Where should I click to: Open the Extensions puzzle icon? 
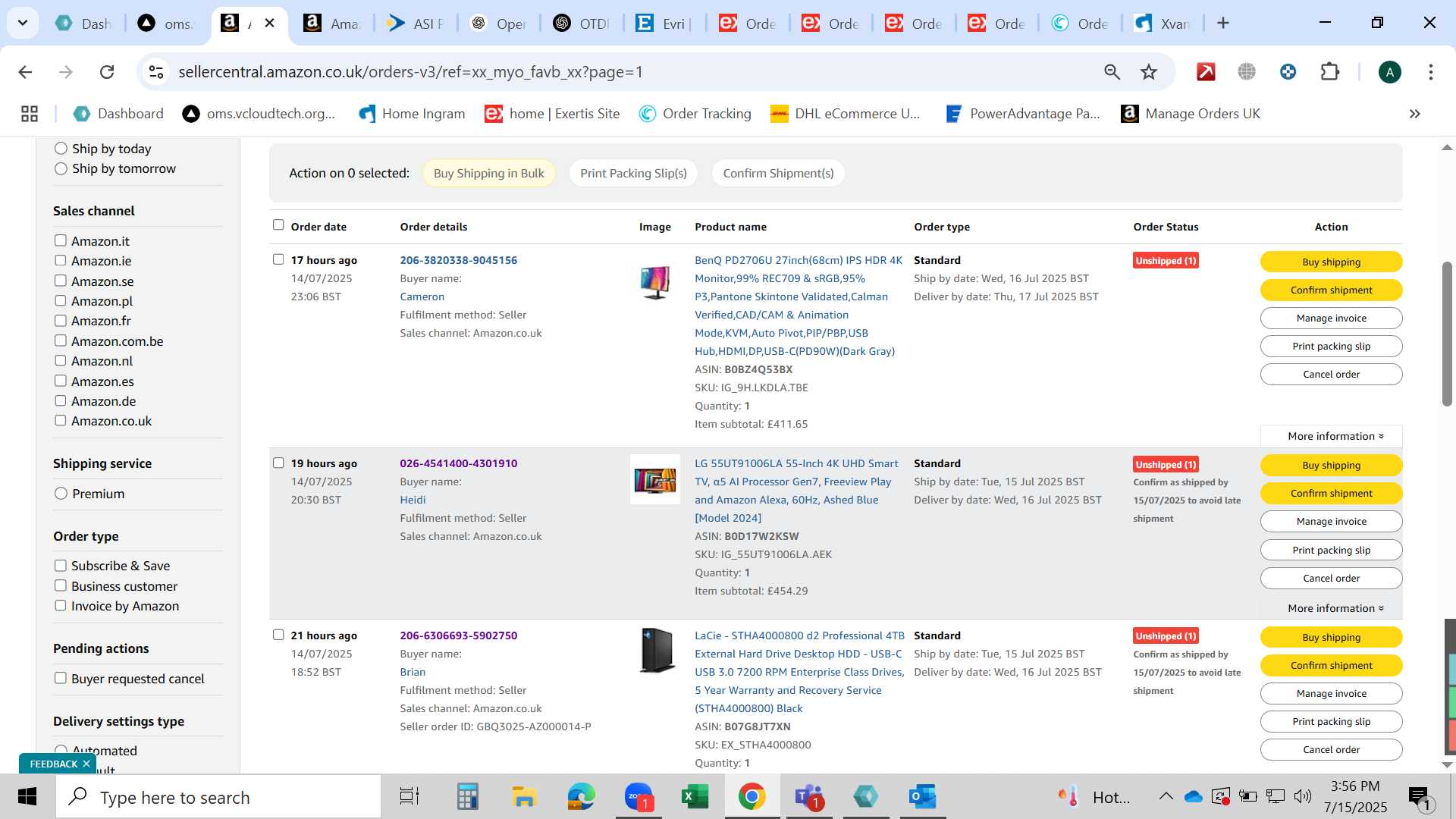(x=1330, y=72)
